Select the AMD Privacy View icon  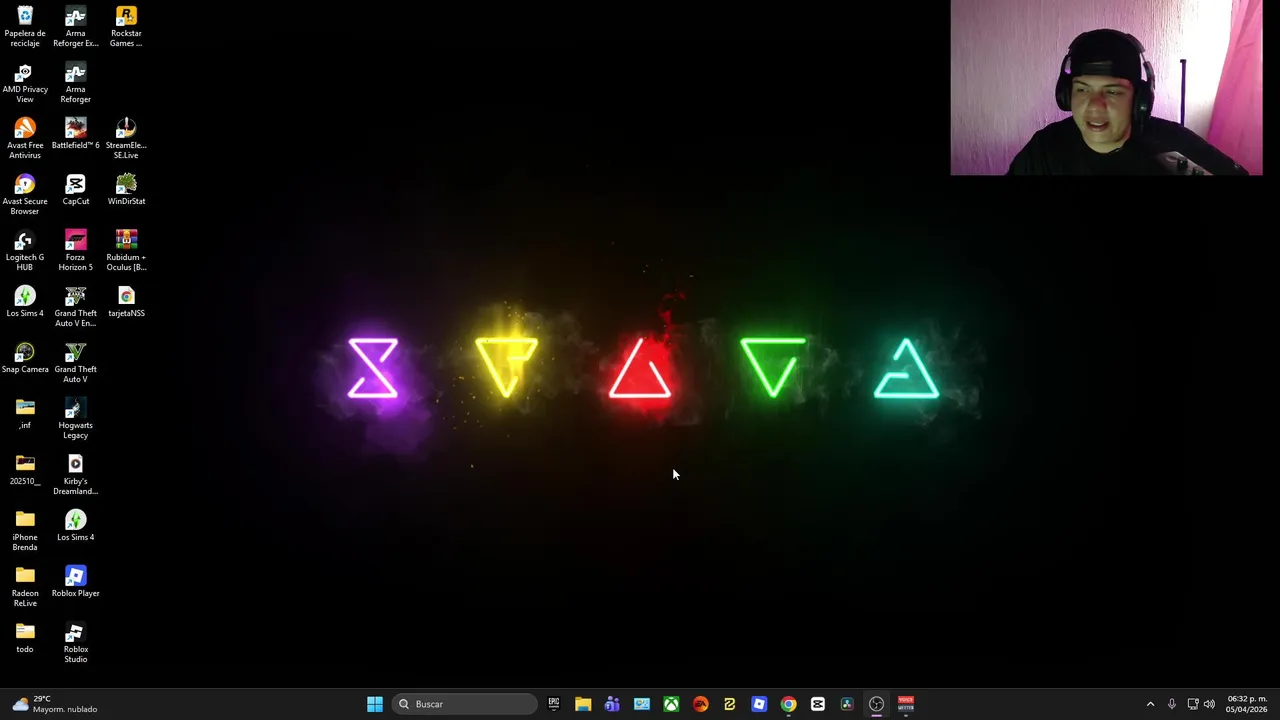coord(25,82)
